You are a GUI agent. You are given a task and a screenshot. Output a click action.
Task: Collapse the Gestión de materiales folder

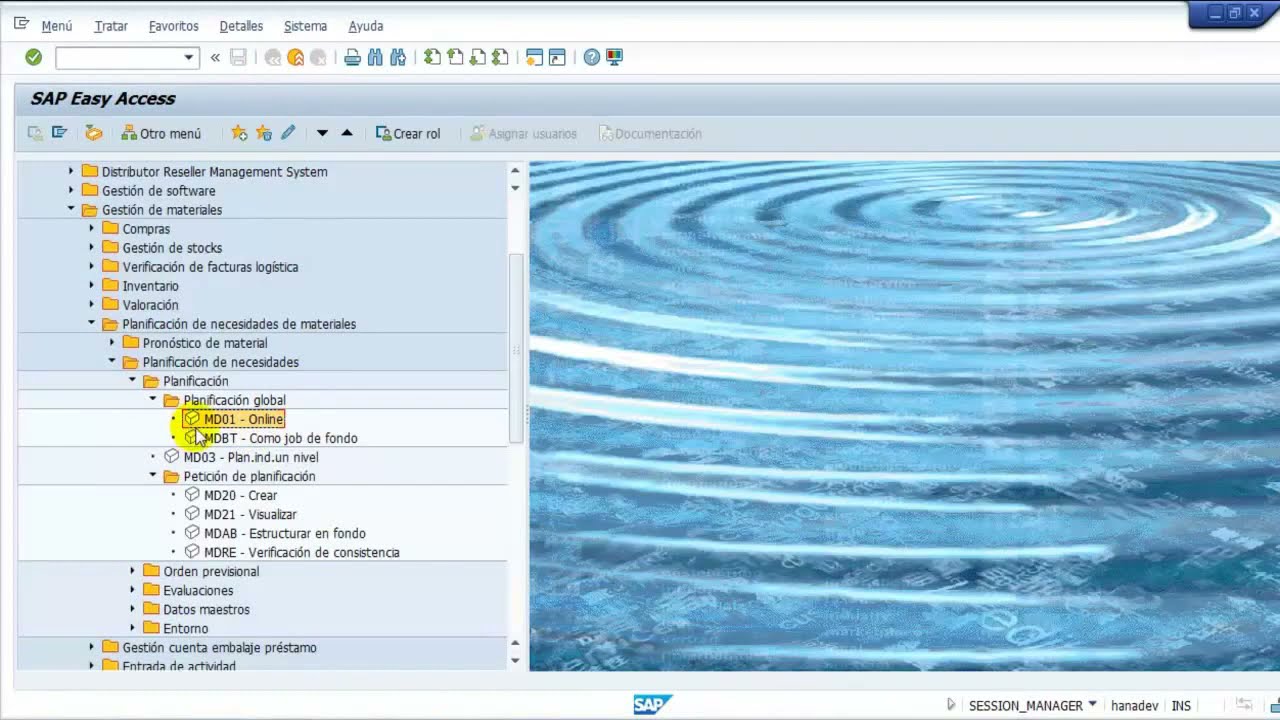tap(71, 210)
